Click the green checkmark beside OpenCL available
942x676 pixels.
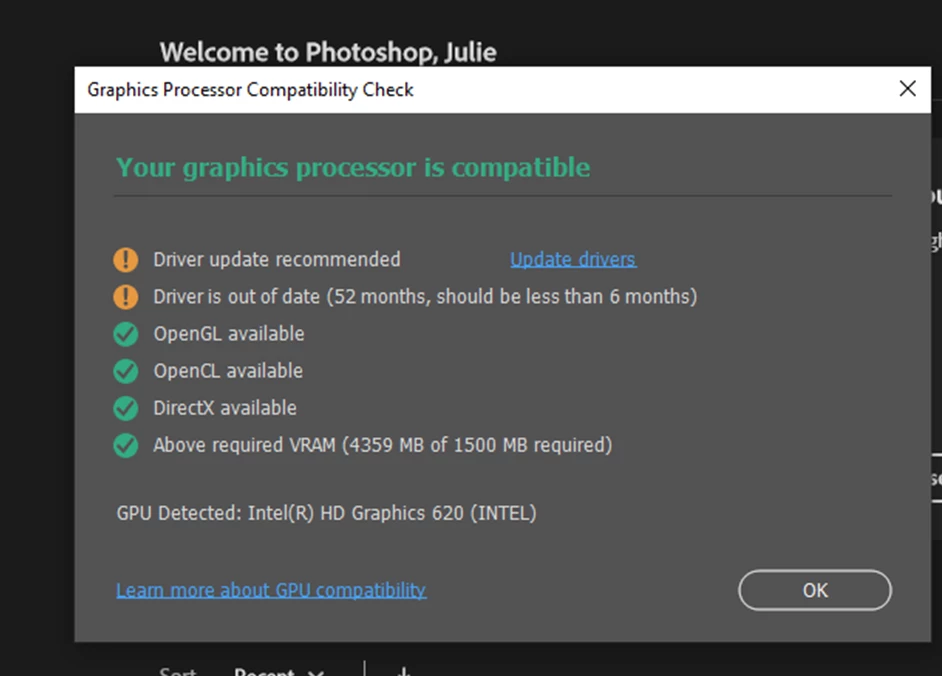[x=126, y=371]
